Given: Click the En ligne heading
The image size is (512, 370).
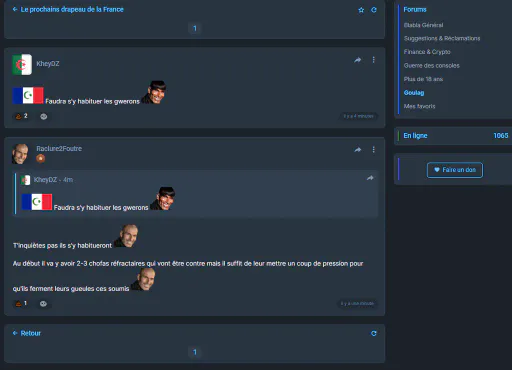Looking at the screenshot, I should coord(415,136).
